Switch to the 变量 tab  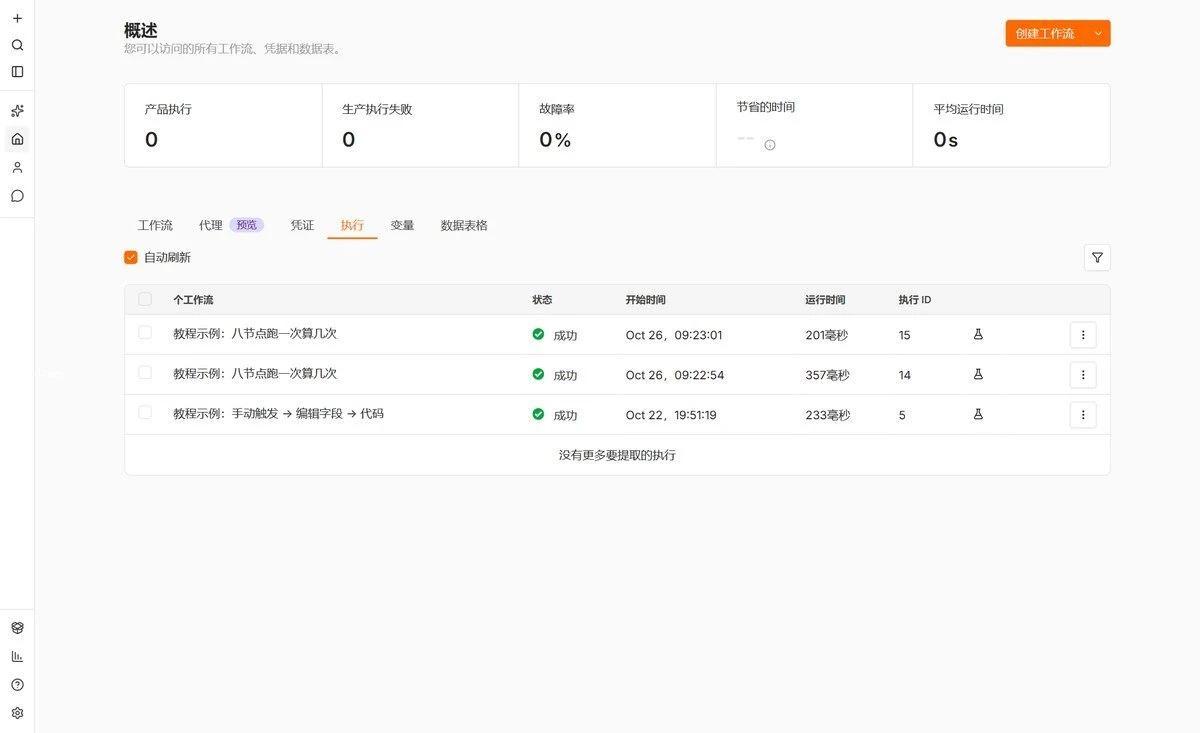402,225
